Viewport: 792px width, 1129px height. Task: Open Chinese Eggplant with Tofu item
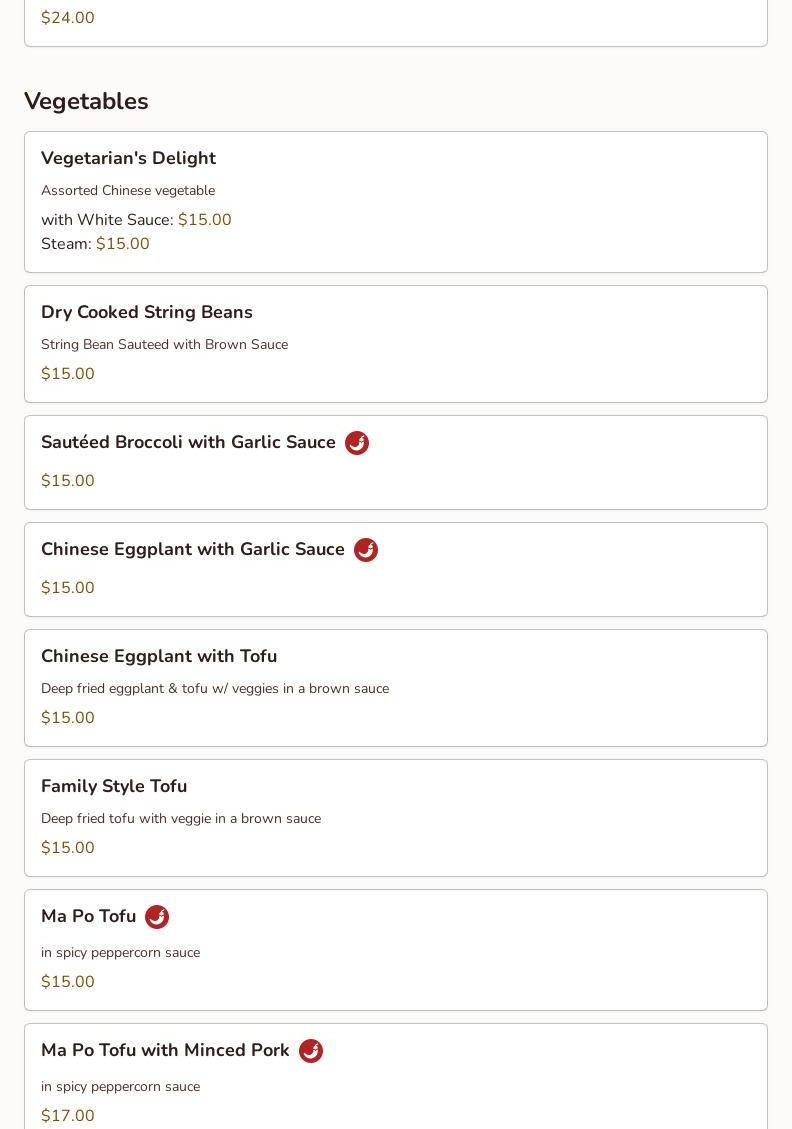[159, 656]
